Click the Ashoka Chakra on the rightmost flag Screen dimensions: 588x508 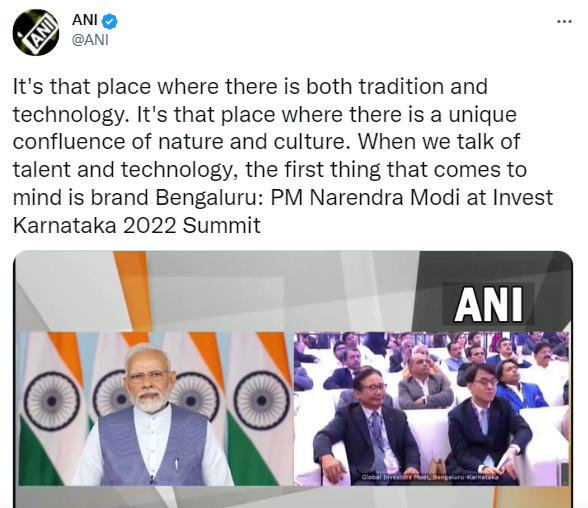tap(262, 402)
